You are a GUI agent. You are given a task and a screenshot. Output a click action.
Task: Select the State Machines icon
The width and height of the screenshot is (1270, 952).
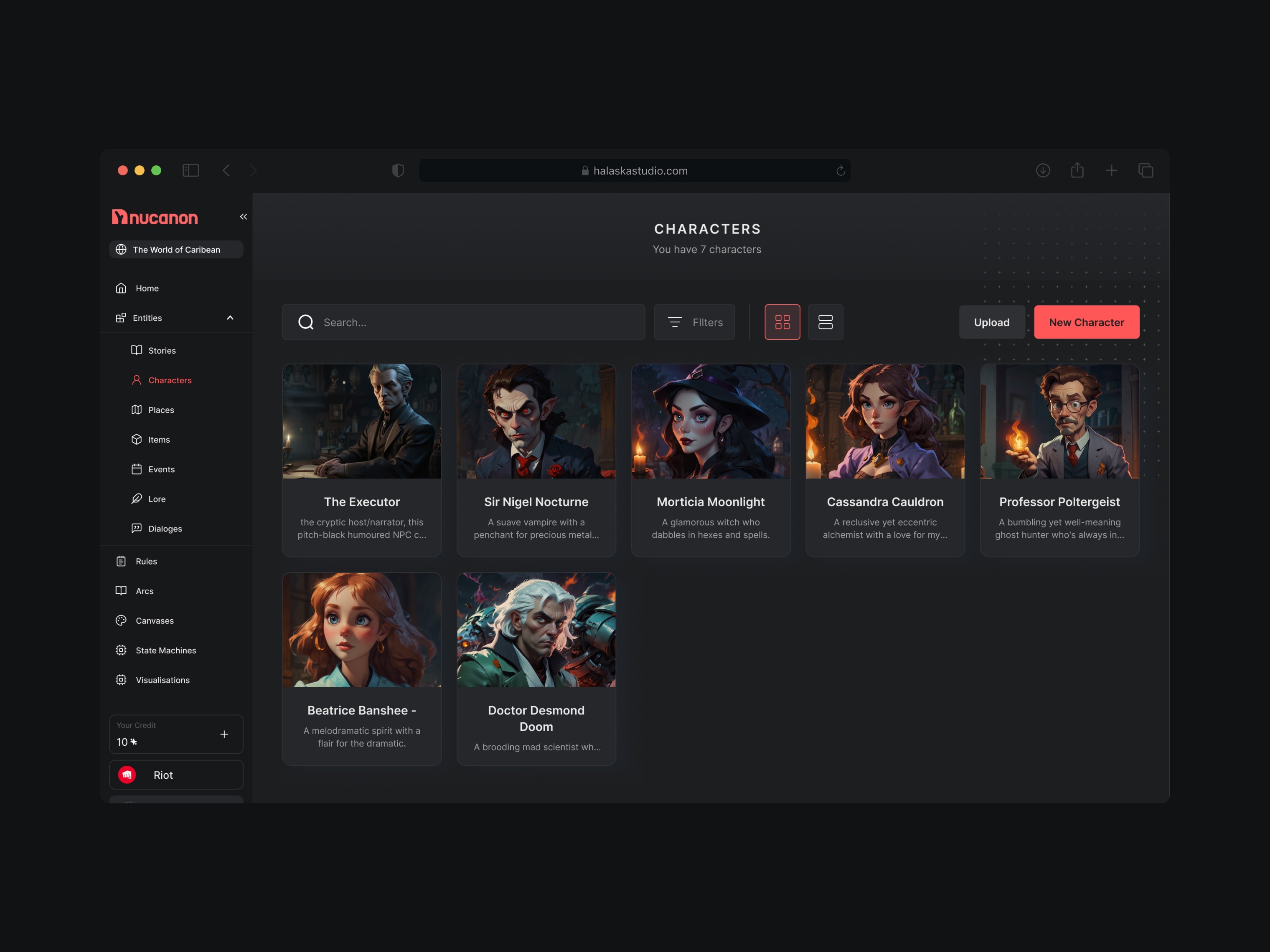point(121,650)
